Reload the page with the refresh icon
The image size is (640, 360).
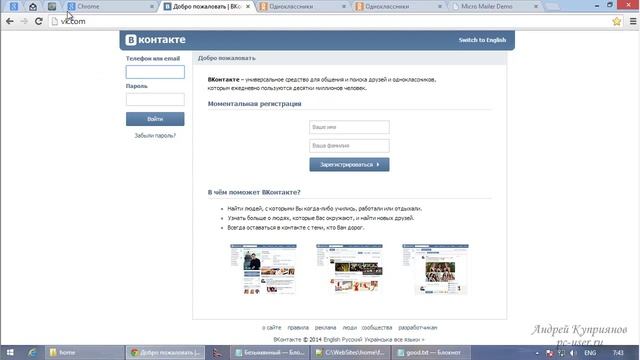[x=39, y=21]
